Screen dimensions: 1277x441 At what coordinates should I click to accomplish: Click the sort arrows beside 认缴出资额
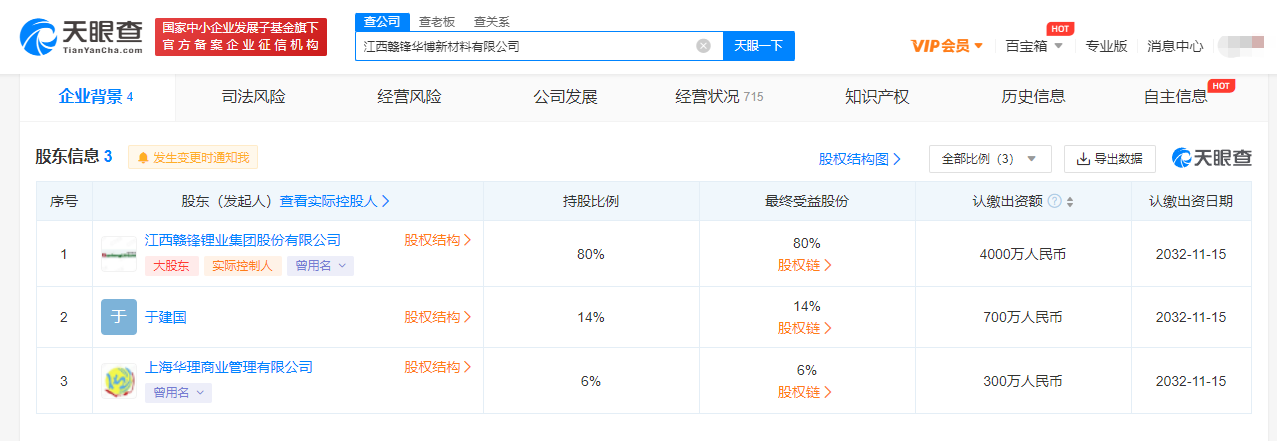(1070, 201)
